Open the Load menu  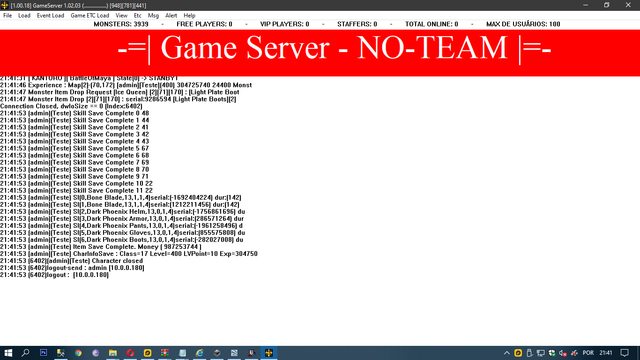pos(24,16)
